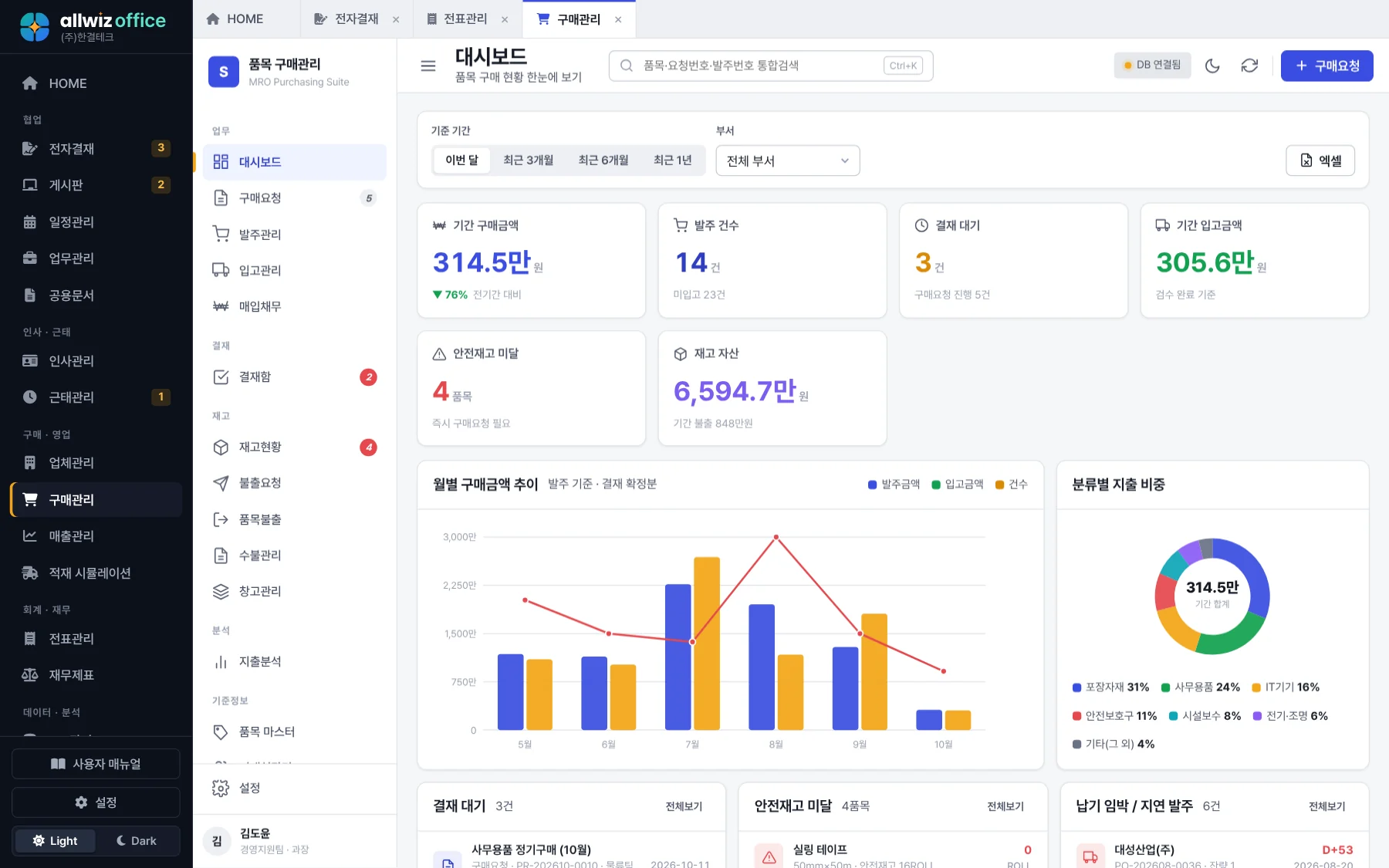1389x868 pixels.
Task: Click the refresh icon in the header
Action: (x=1249, y=66)
